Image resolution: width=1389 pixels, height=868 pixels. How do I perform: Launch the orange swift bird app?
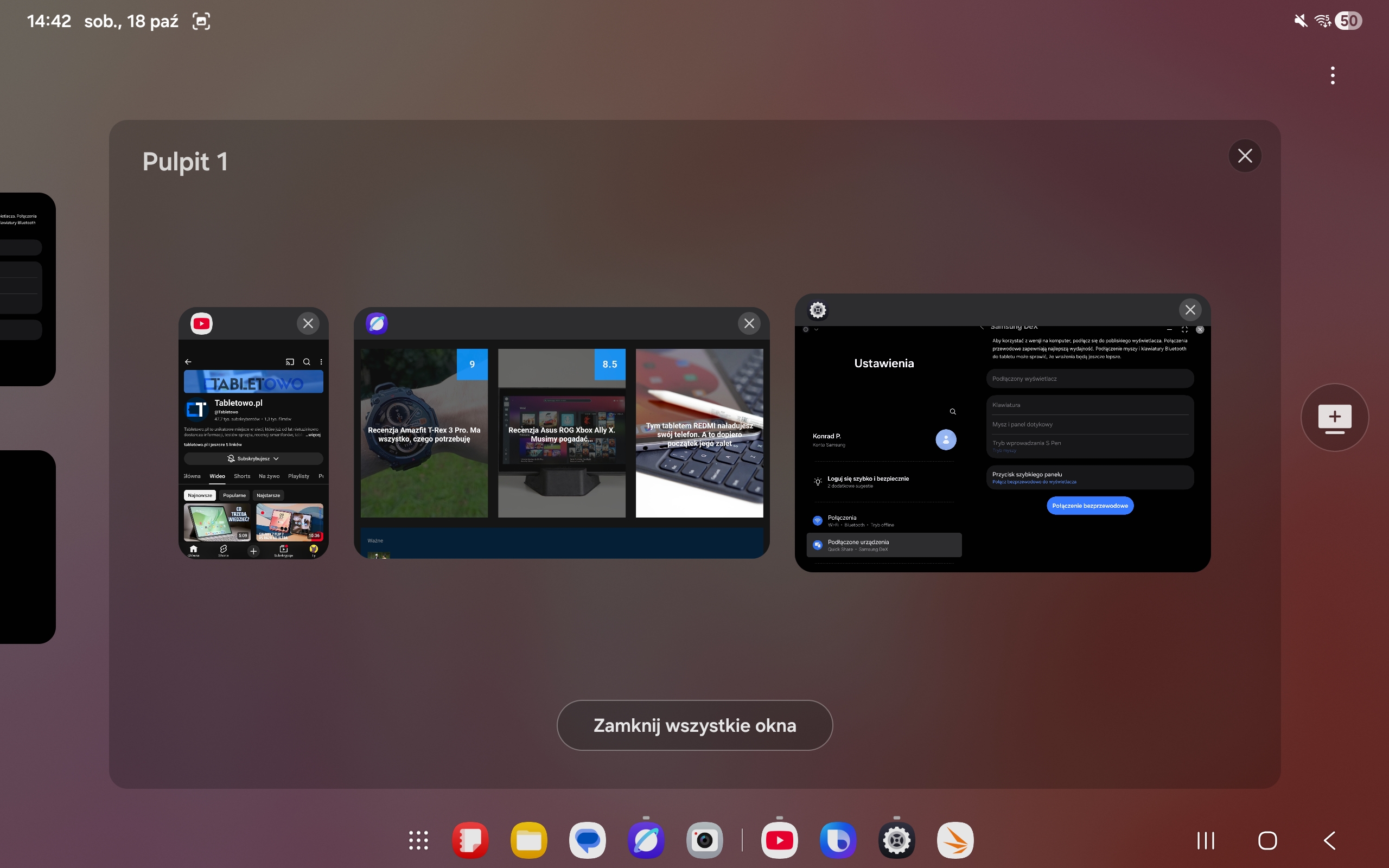955,840
